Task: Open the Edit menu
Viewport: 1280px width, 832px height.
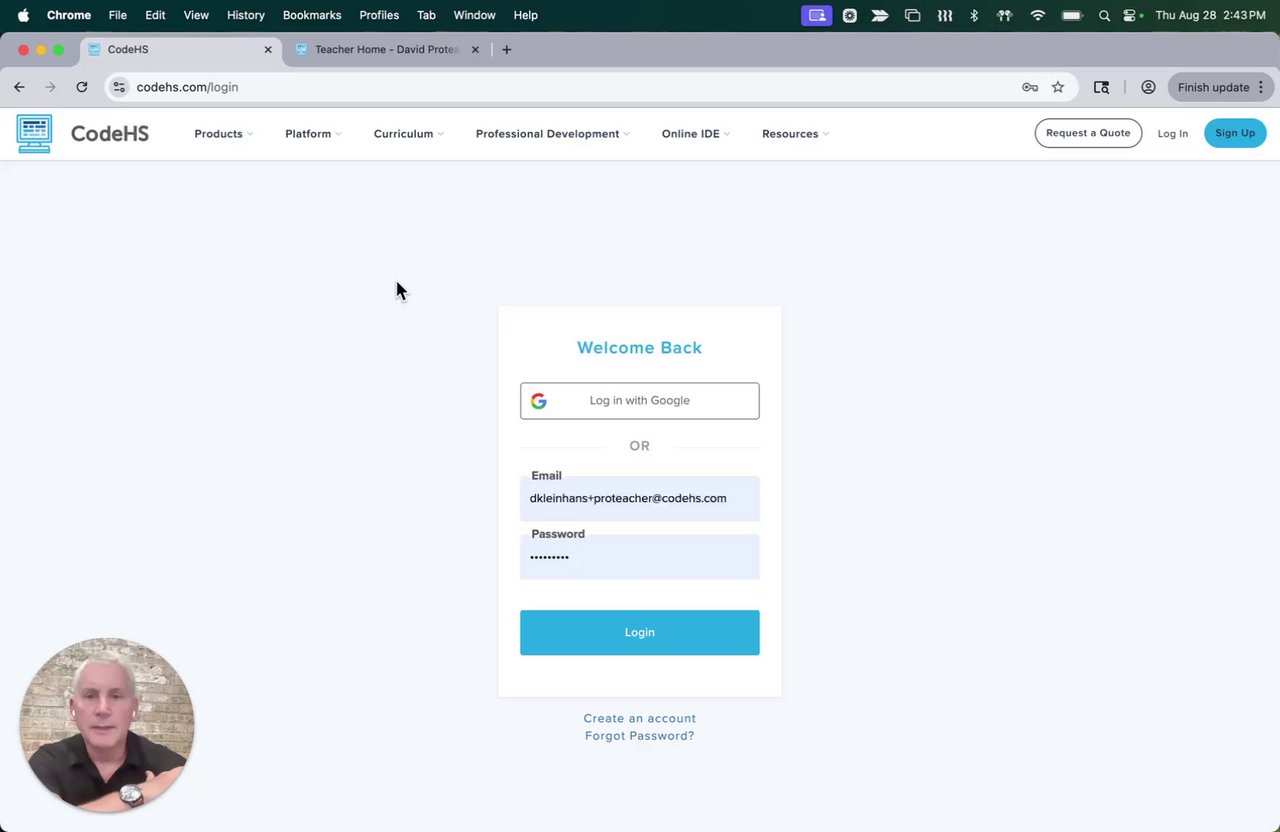Action: click(x=155, y=15)
